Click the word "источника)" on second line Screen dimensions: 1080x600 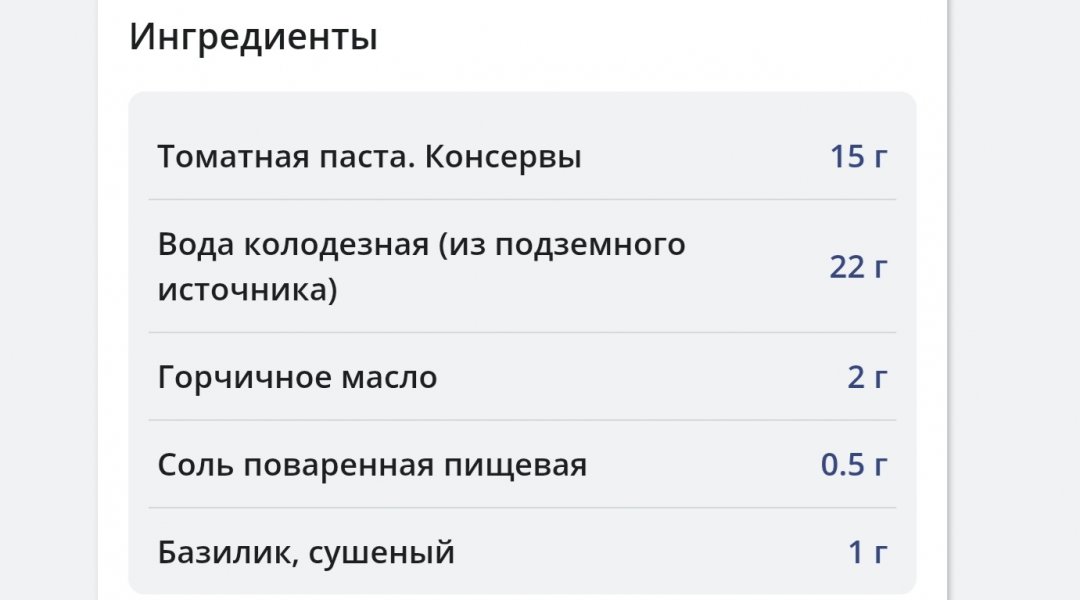click(247, 290)
